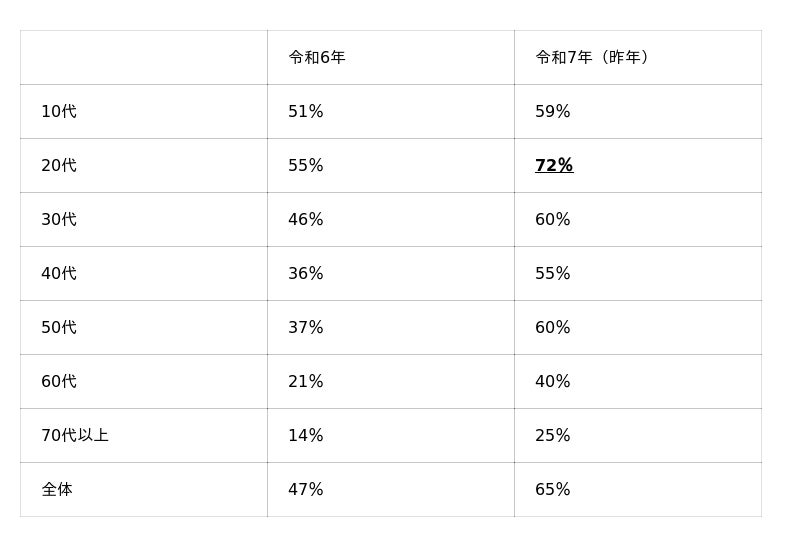Click the 40代 row label

tap(59, 274)
